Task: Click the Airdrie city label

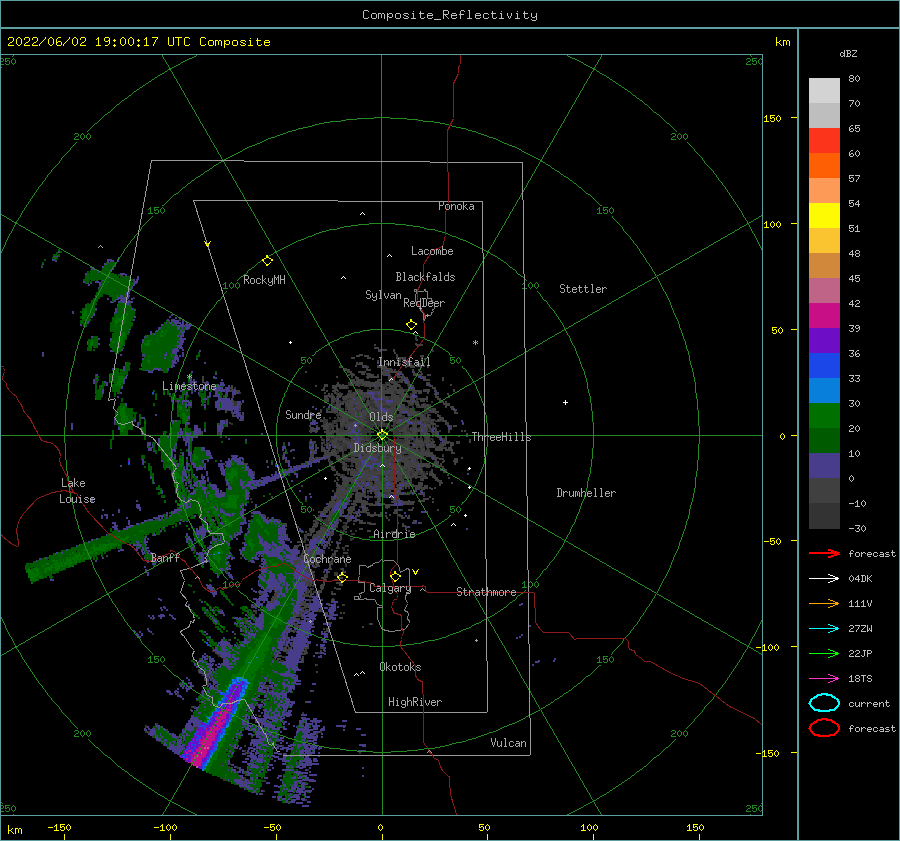Action: pyautogui.click(x=394, y=534)
